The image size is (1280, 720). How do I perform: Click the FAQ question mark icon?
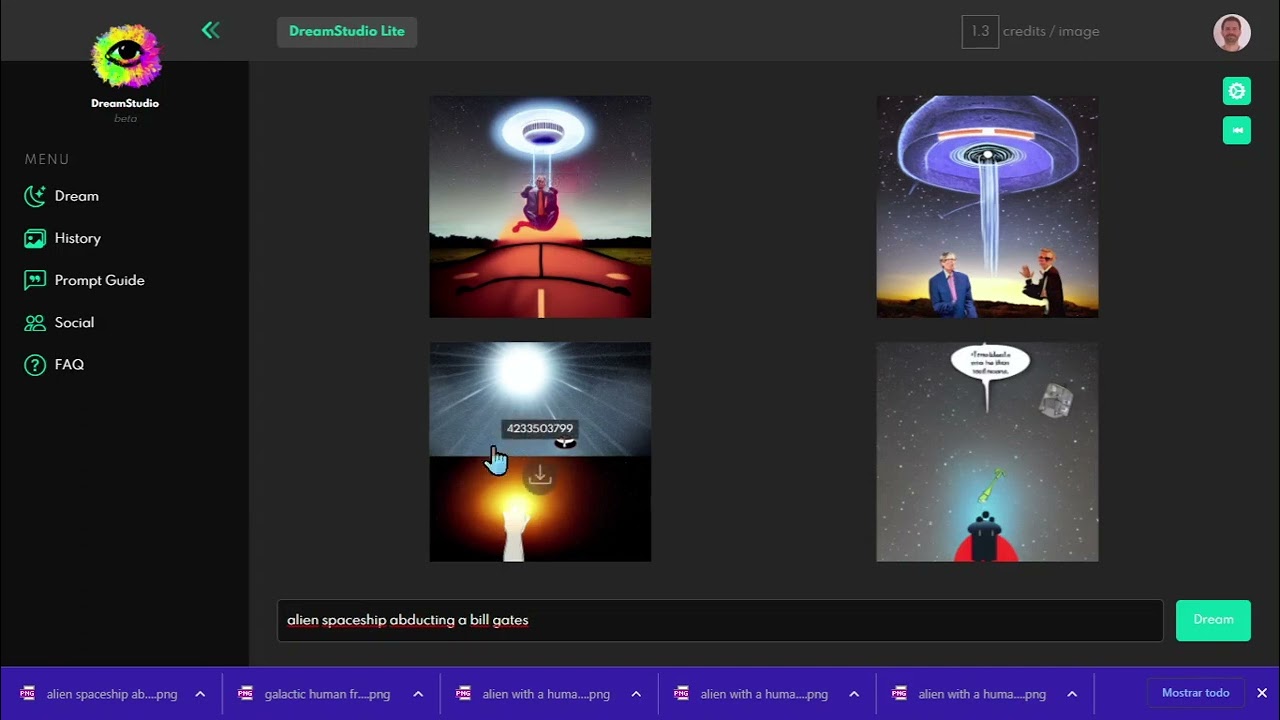point(35,365)
